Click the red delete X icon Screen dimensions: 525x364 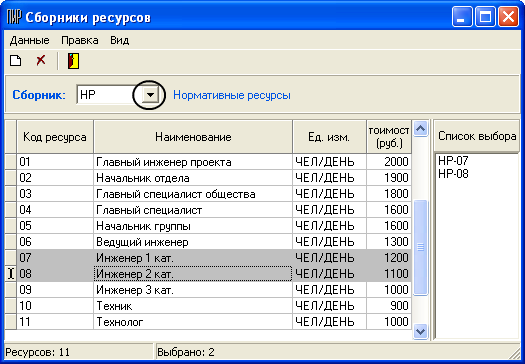(x=41, y=61)
